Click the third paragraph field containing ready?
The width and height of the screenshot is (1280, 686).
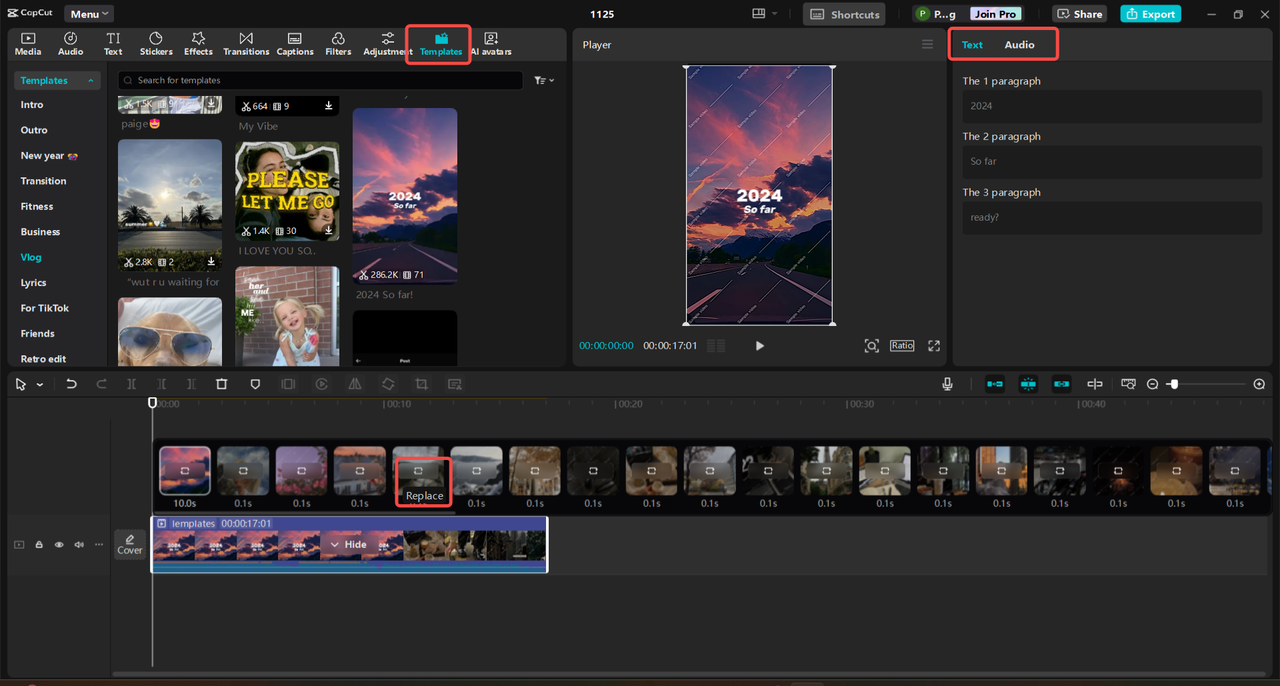click(x=1112, y=217)
